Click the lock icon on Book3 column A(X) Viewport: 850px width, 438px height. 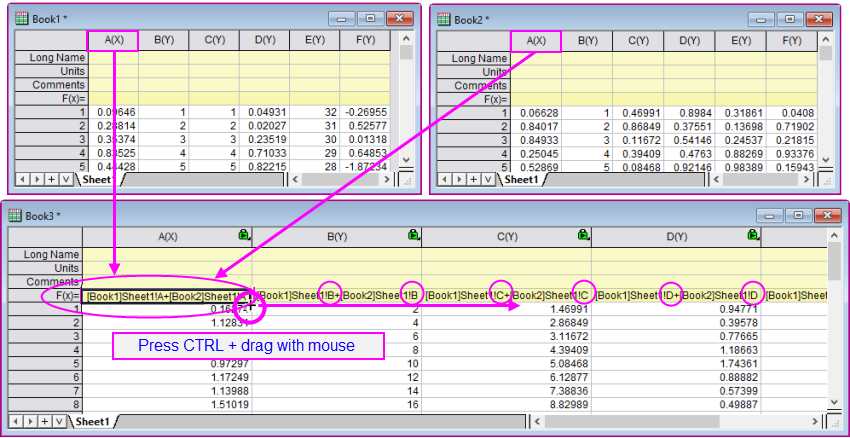(244, 234)
